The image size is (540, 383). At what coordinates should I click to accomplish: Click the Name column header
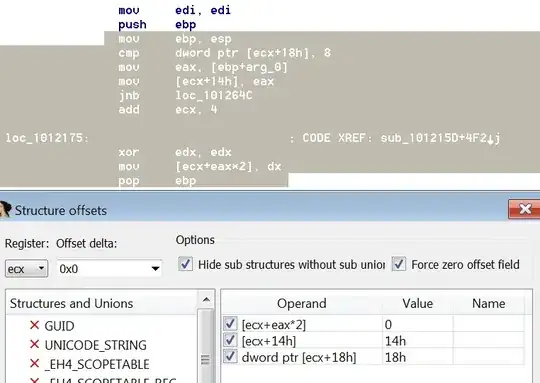[x=488, y=303]
